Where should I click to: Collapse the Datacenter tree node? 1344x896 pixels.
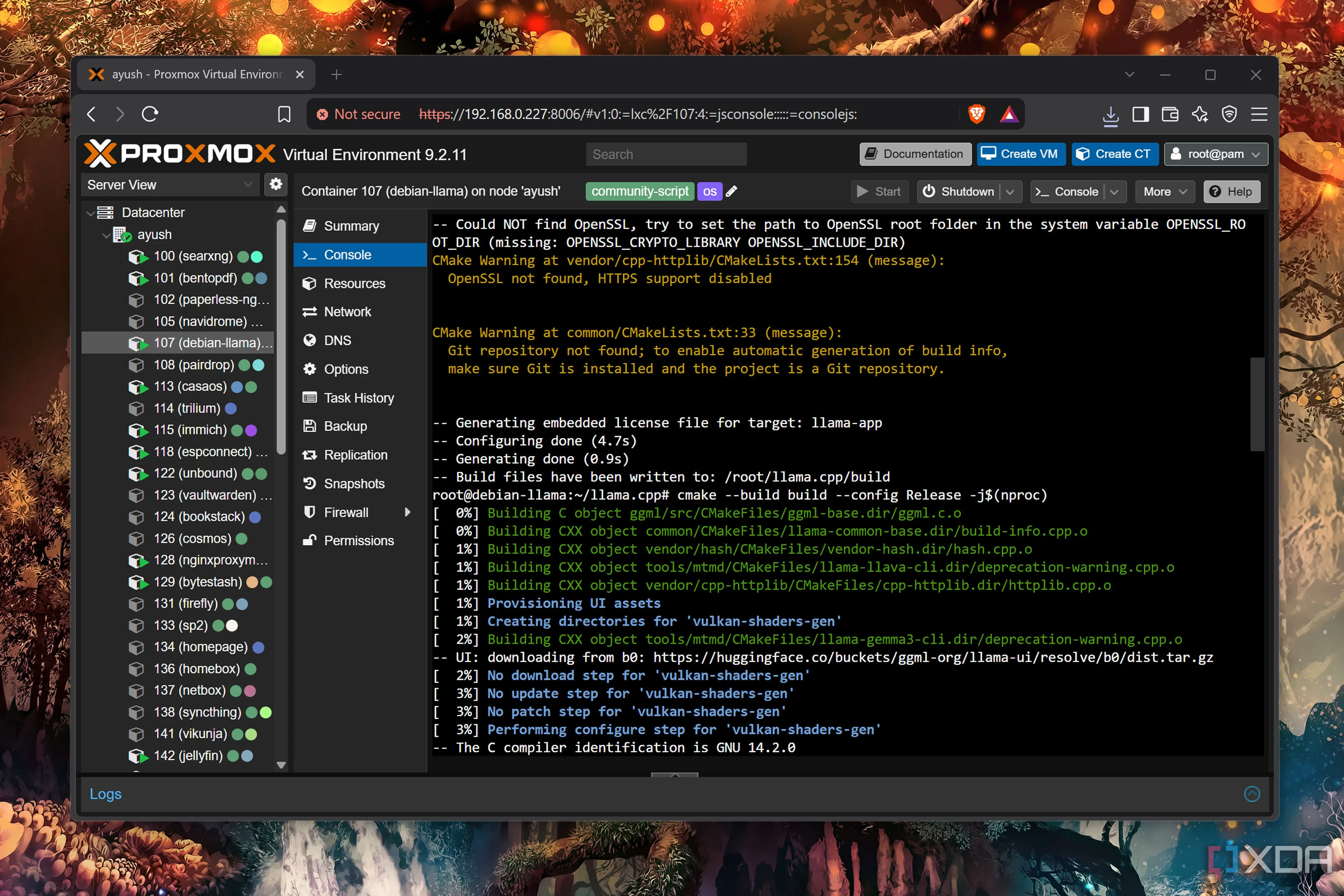point(90,213)
